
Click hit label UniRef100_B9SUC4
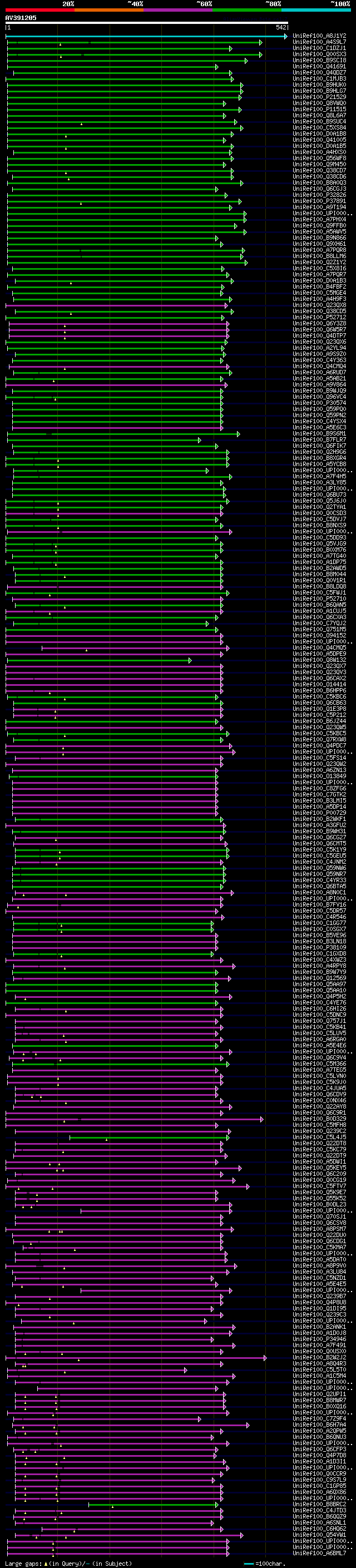tap(319, 121)
